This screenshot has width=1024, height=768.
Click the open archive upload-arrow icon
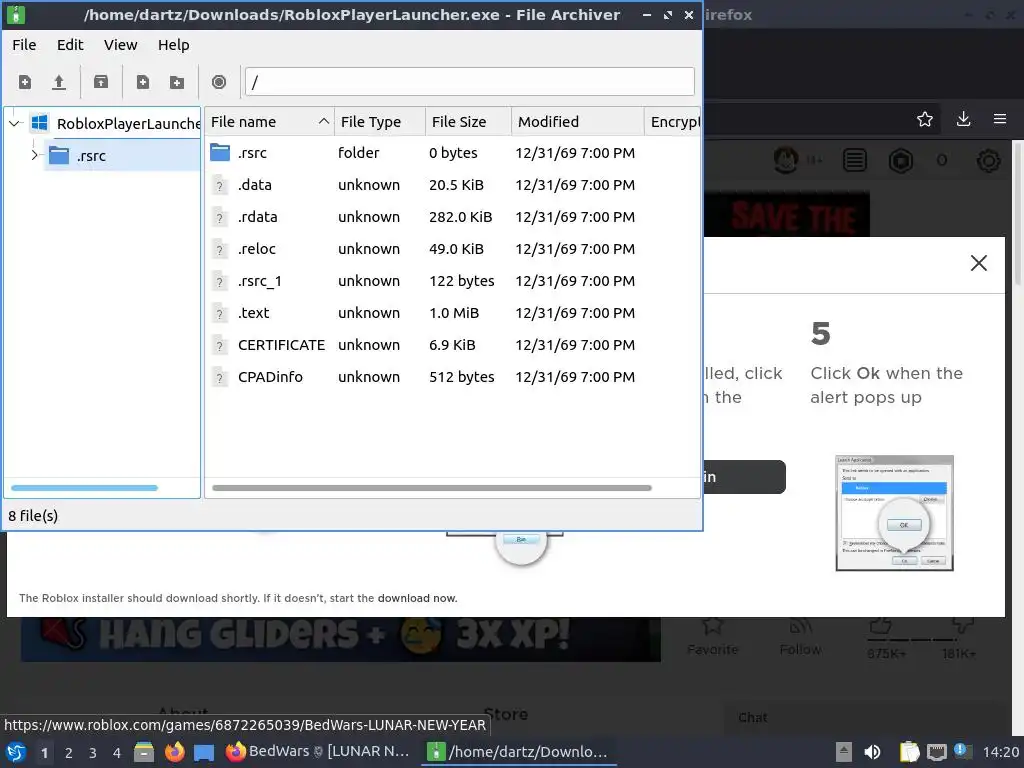coord(59,82)
